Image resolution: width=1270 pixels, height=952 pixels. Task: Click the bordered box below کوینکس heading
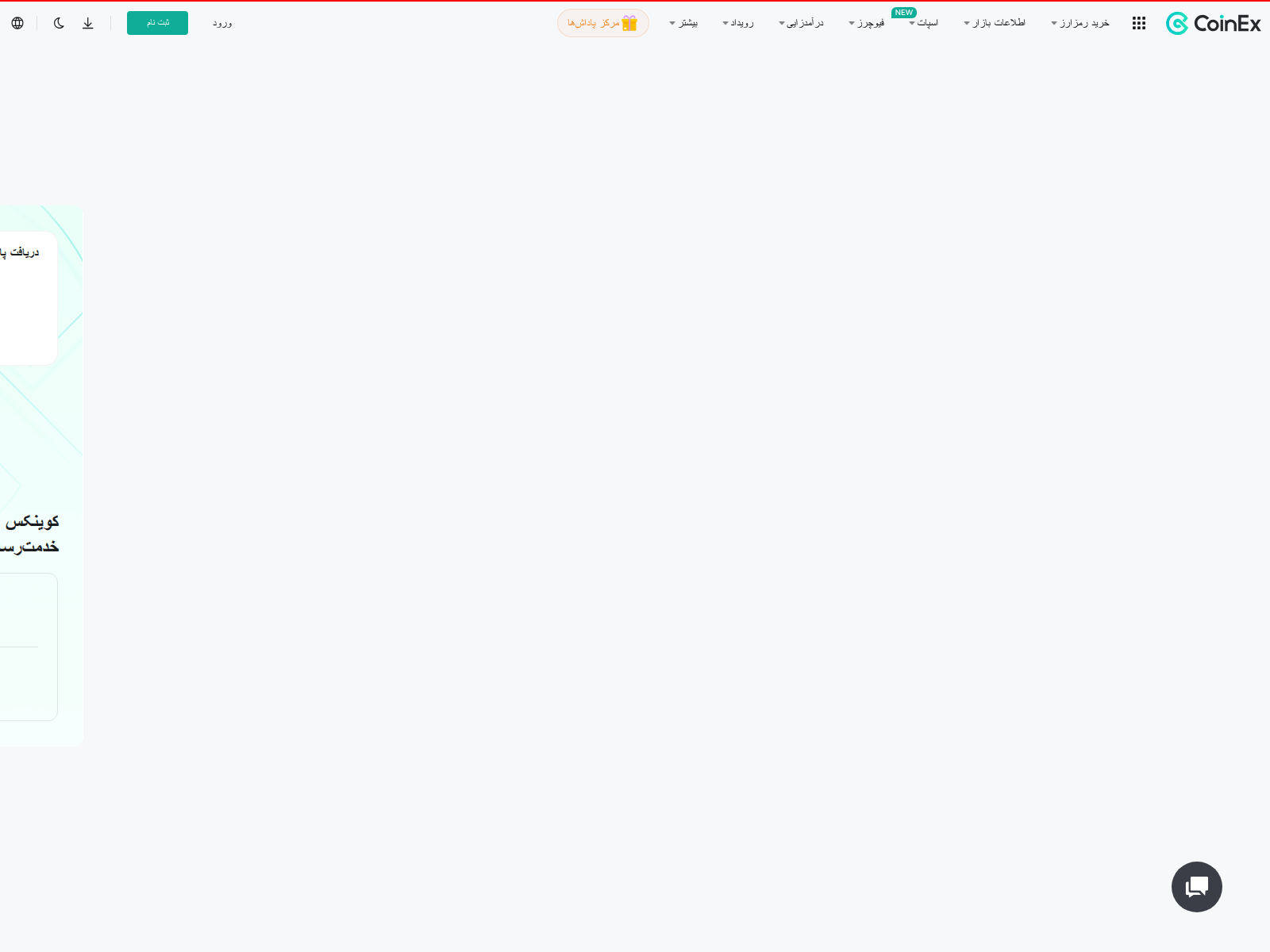(28, 647)
